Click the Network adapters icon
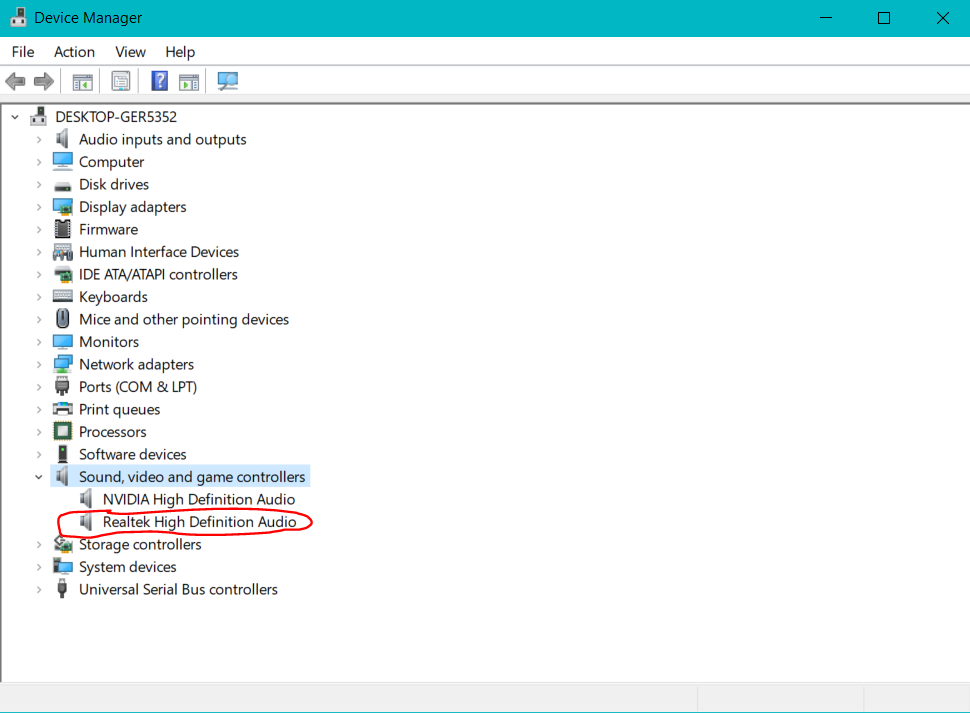 pyautogui.click(x=62, y=364)
